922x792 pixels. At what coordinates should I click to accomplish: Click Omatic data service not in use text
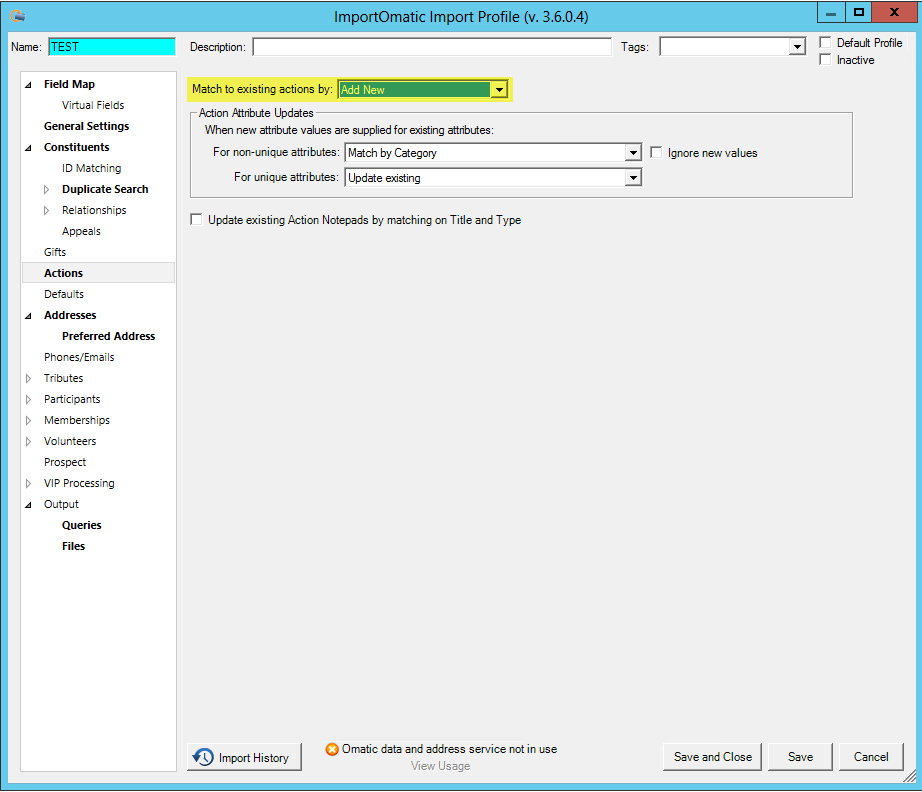point(449,749)
